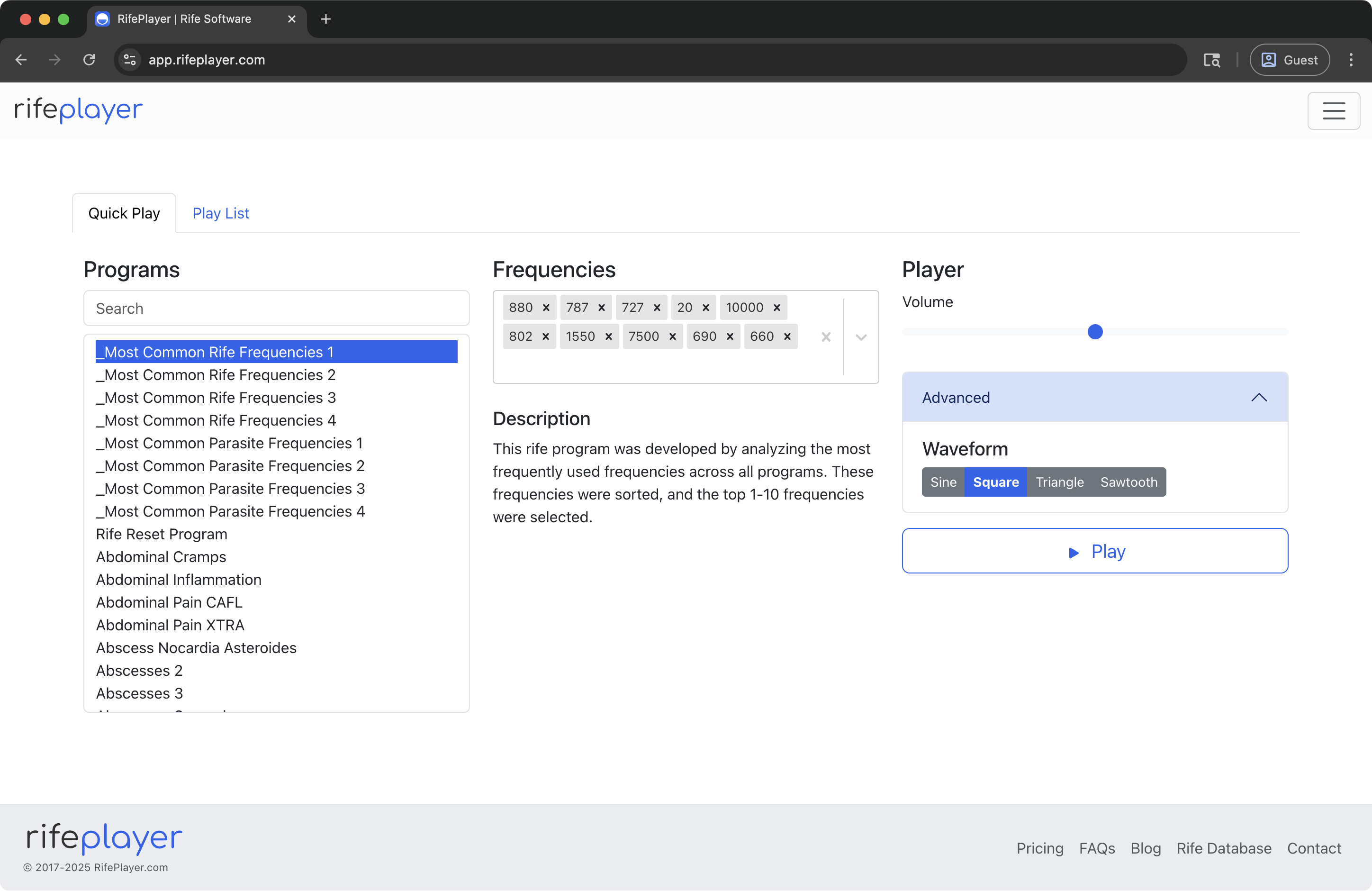Open the Guest browser profile
This screenshot has width=1372, height=891.
[x=1290, y=59]
